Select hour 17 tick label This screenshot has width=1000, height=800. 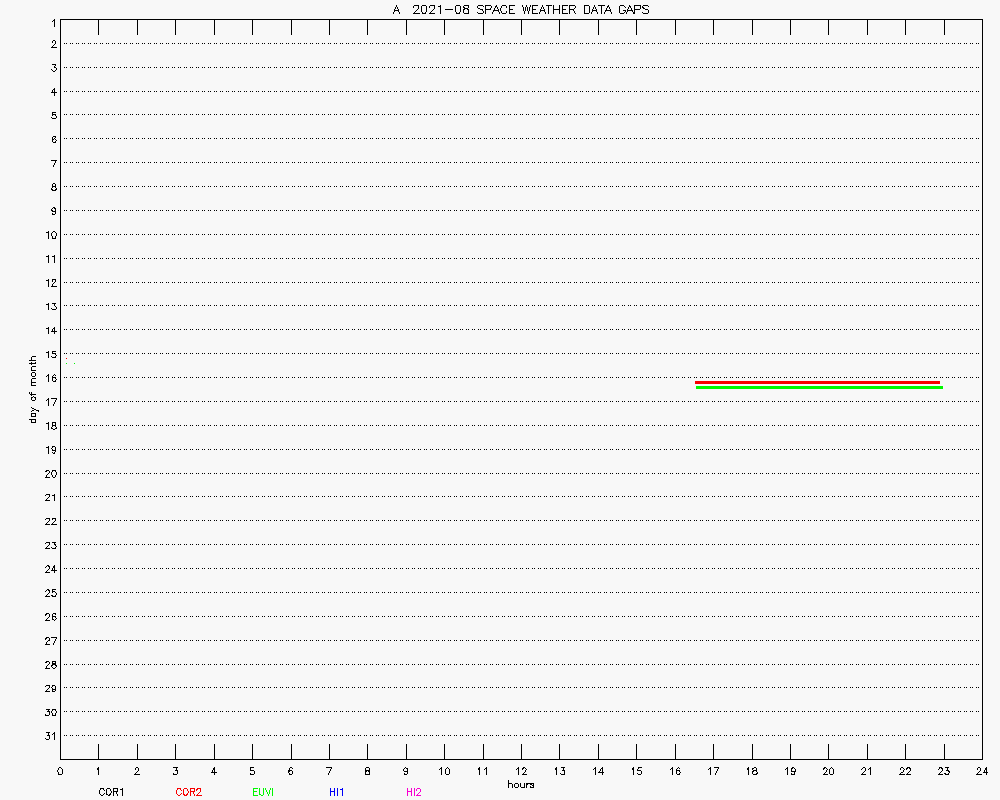[713, 771]
